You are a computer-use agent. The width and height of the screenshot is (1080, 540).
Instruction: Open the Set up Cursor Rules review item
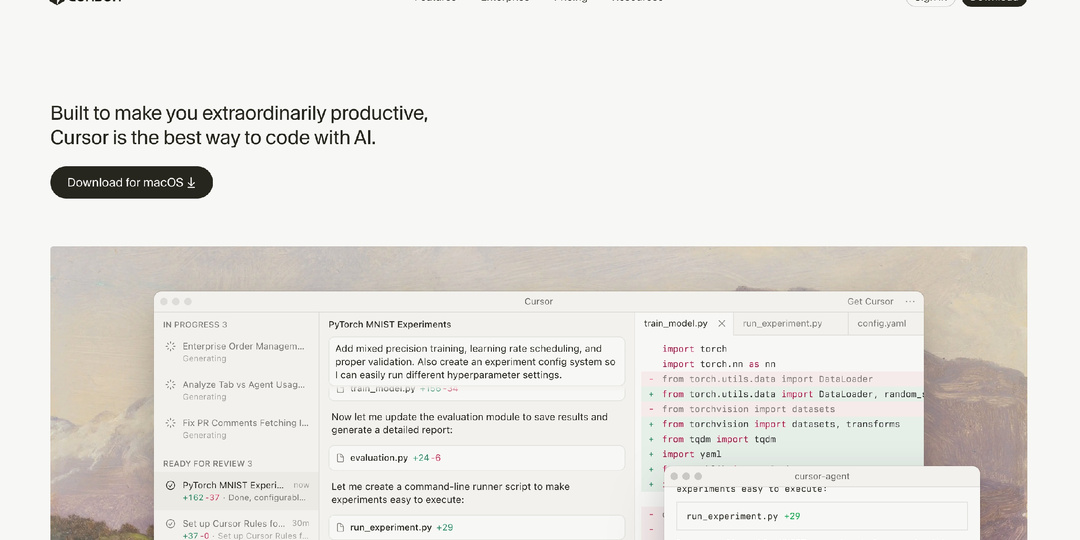[236, 528]
